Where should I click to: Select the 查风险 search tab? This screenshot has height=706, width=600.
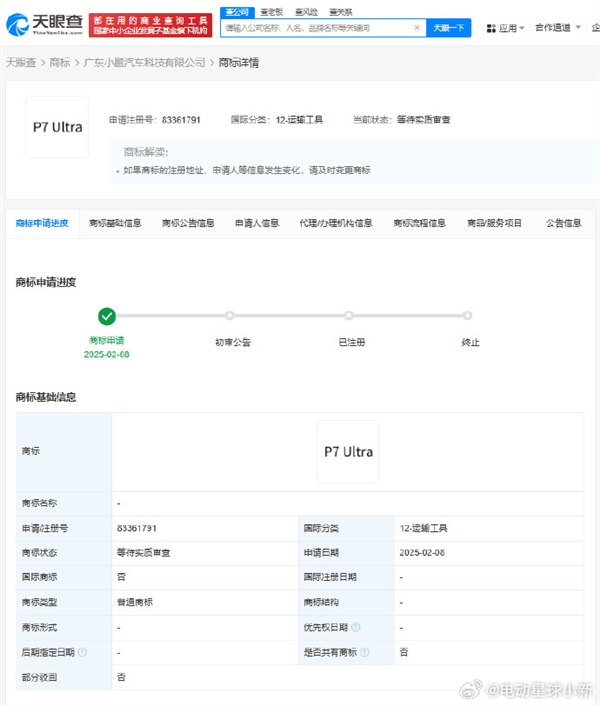click(x=306, y=11)
